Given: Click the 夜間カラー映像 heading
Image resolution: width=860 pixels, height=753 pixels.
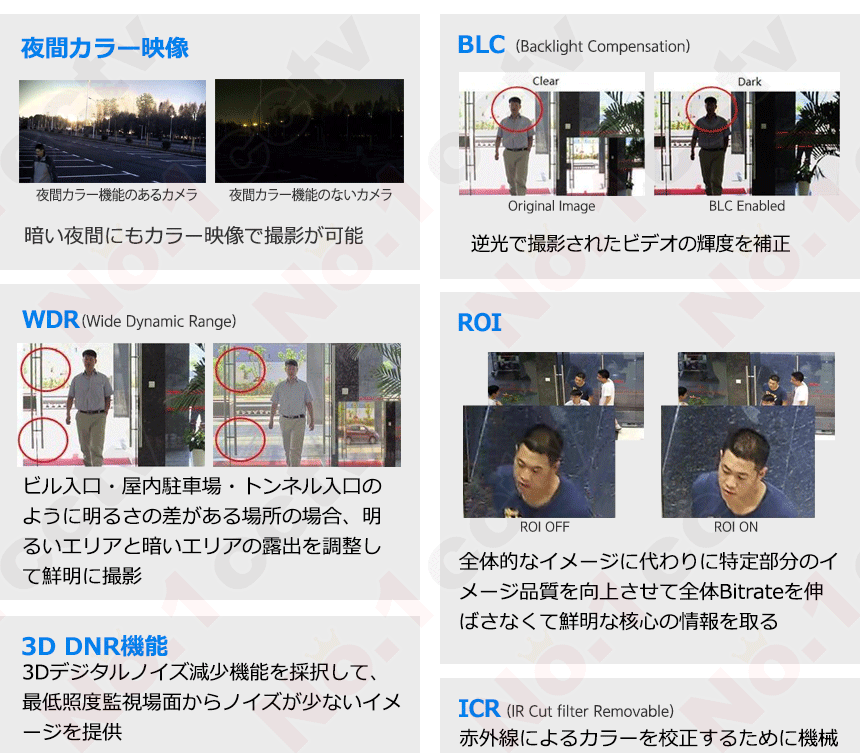Looking at the screenshot, I should click(105, 48).
